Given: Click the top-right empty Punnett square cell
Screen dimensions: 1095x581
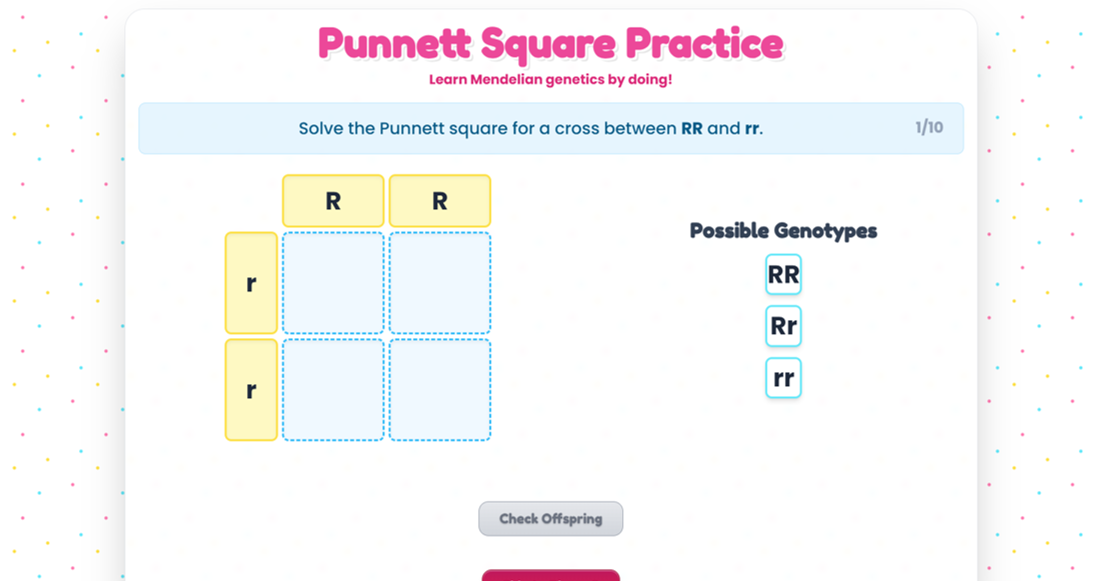Looking at the screenshot, I should click(440, 283).
